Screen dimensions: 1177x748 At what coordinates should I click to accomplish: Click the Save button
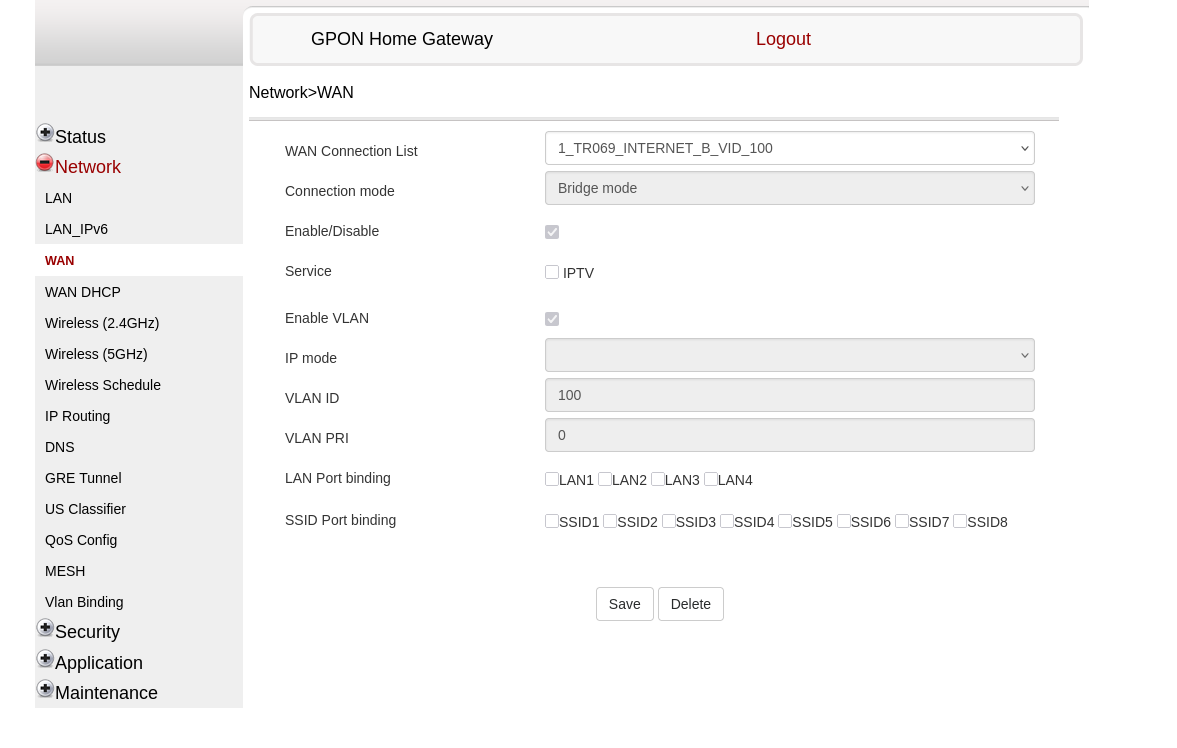coord(624,604)
